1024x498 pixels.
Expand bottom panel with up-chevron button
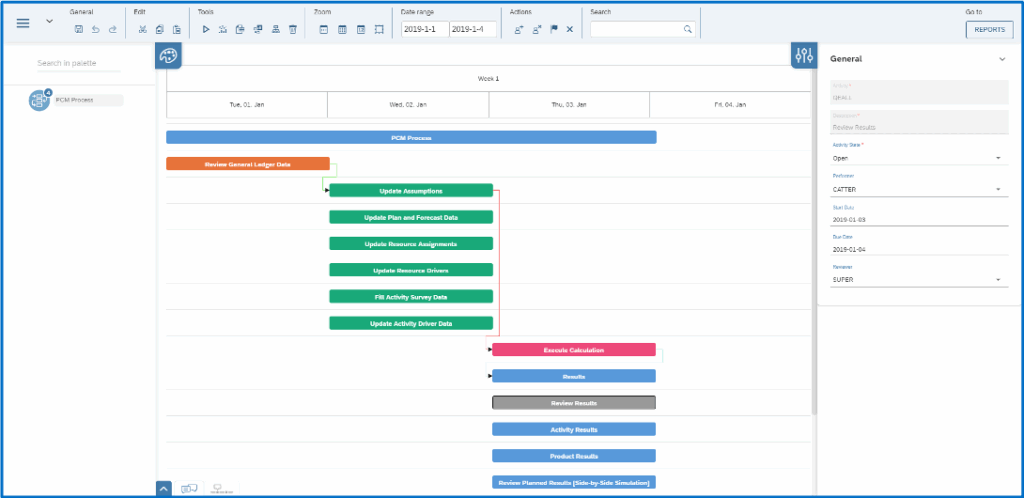click(x=164, y=488)
